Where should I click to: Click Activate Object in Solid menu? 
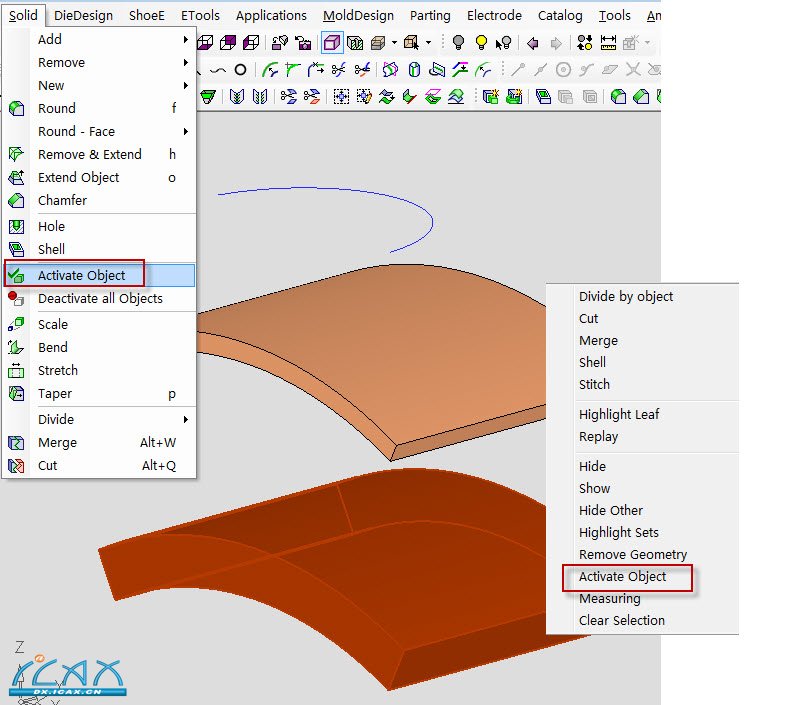(82, 275)
